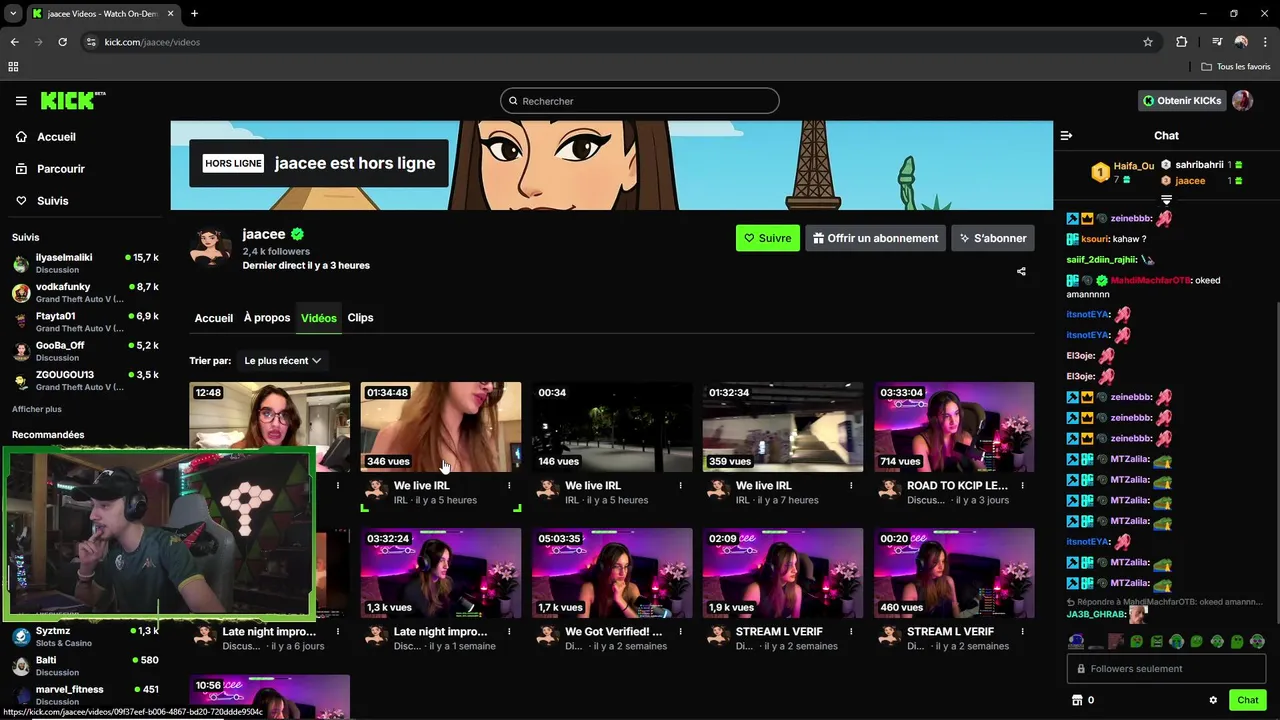Collapse the chat panel arrow icon
Image resolution: width=1280 pixels, height=720 pixels.
point(1066,135)
